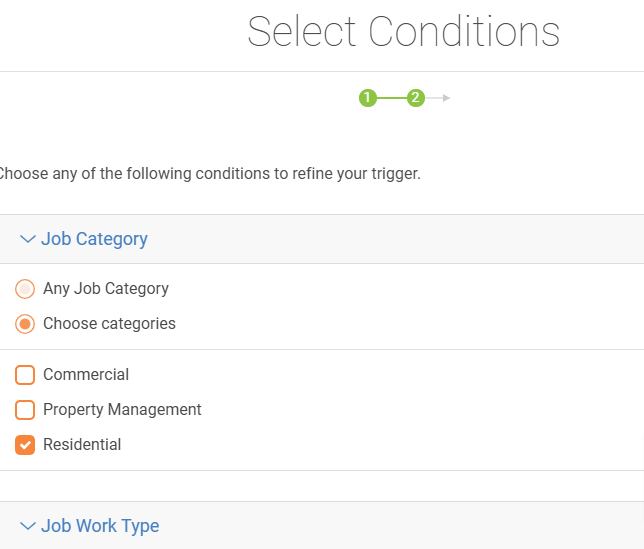Click the Select Conditions heading
Viewport: 644px width, 549px height.
(404, 31)
